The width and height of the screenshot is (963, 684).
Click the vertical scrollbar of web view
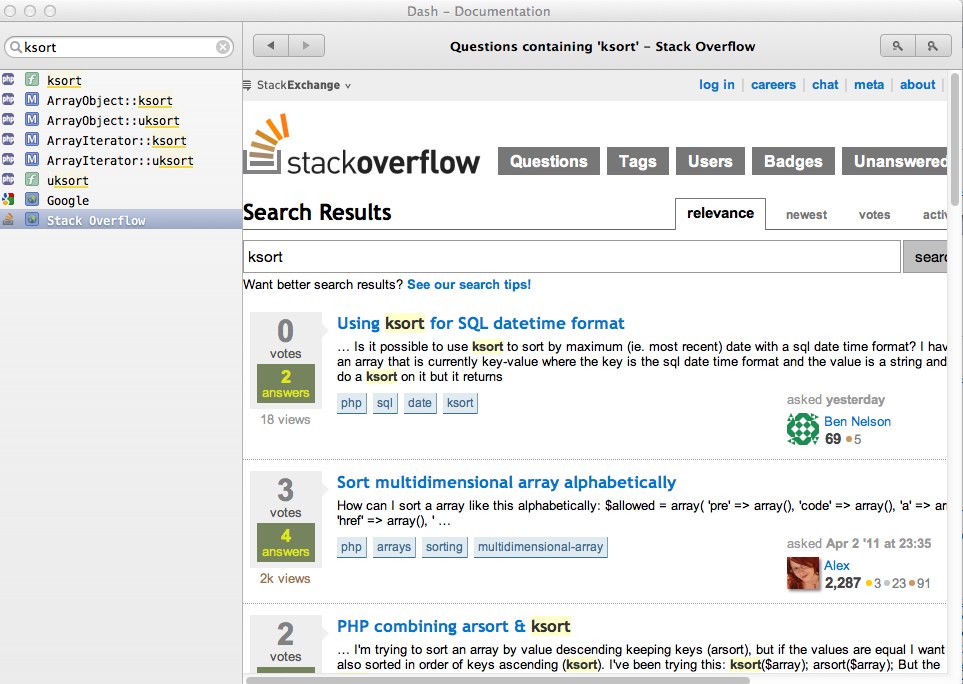click(x=954, y=140)
